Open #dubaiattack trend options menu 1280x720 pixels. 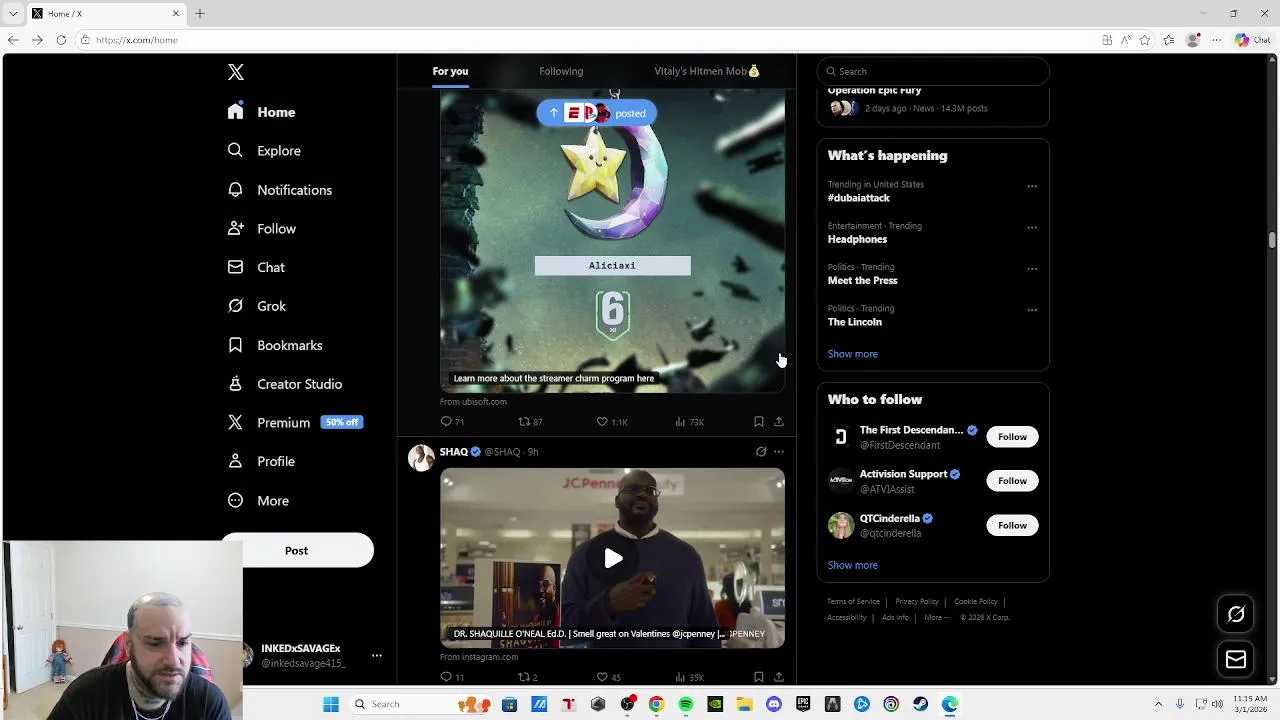click(1032, 186)
